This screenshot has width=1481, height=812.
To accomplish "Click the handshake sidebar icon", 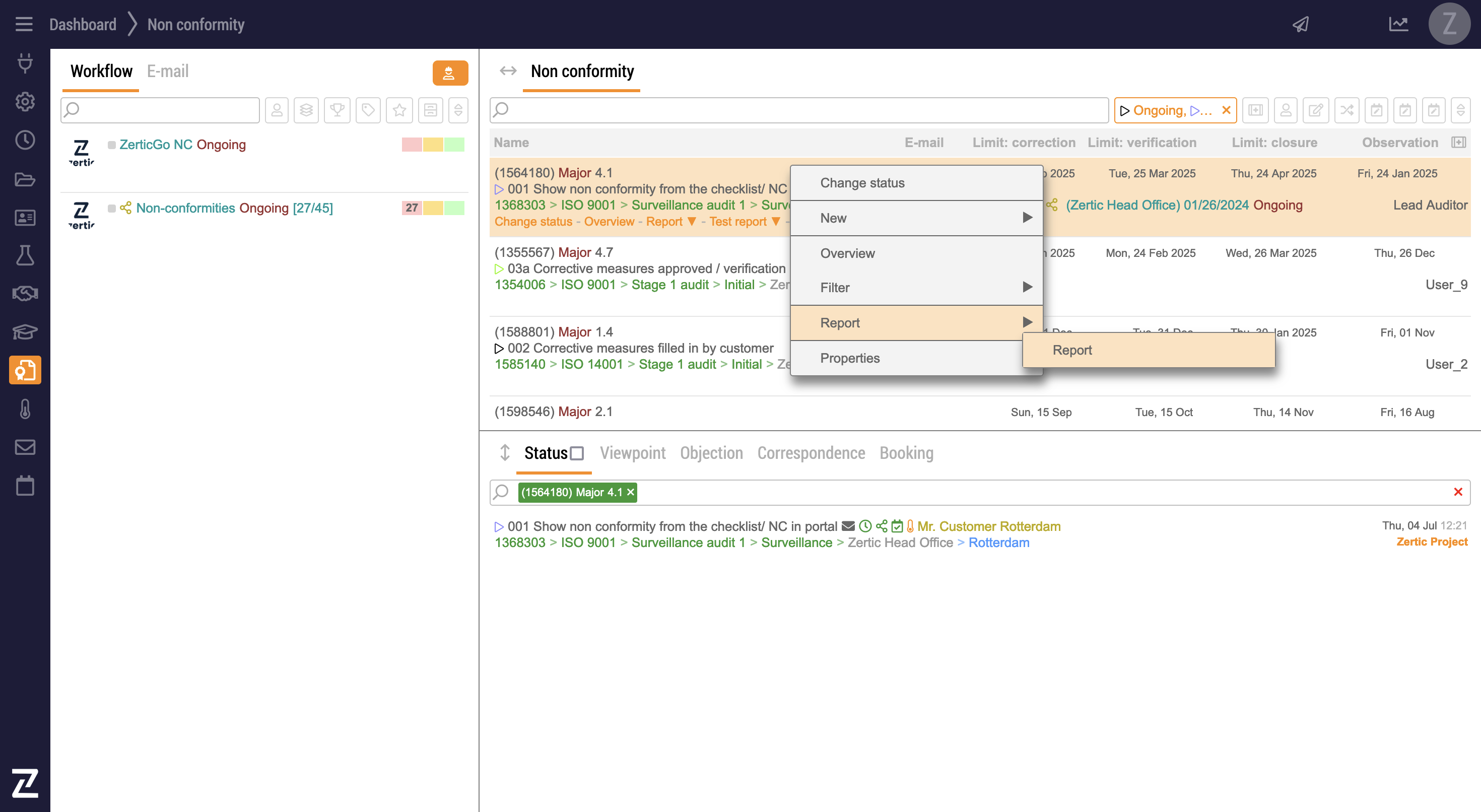I will 25,294.
